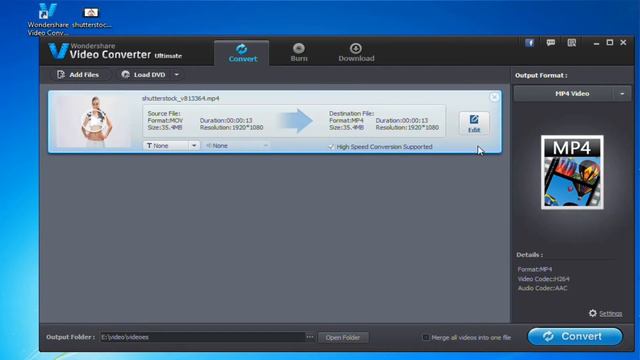
Task: Minimize the Video Converter window
Action: click(596, 43)
